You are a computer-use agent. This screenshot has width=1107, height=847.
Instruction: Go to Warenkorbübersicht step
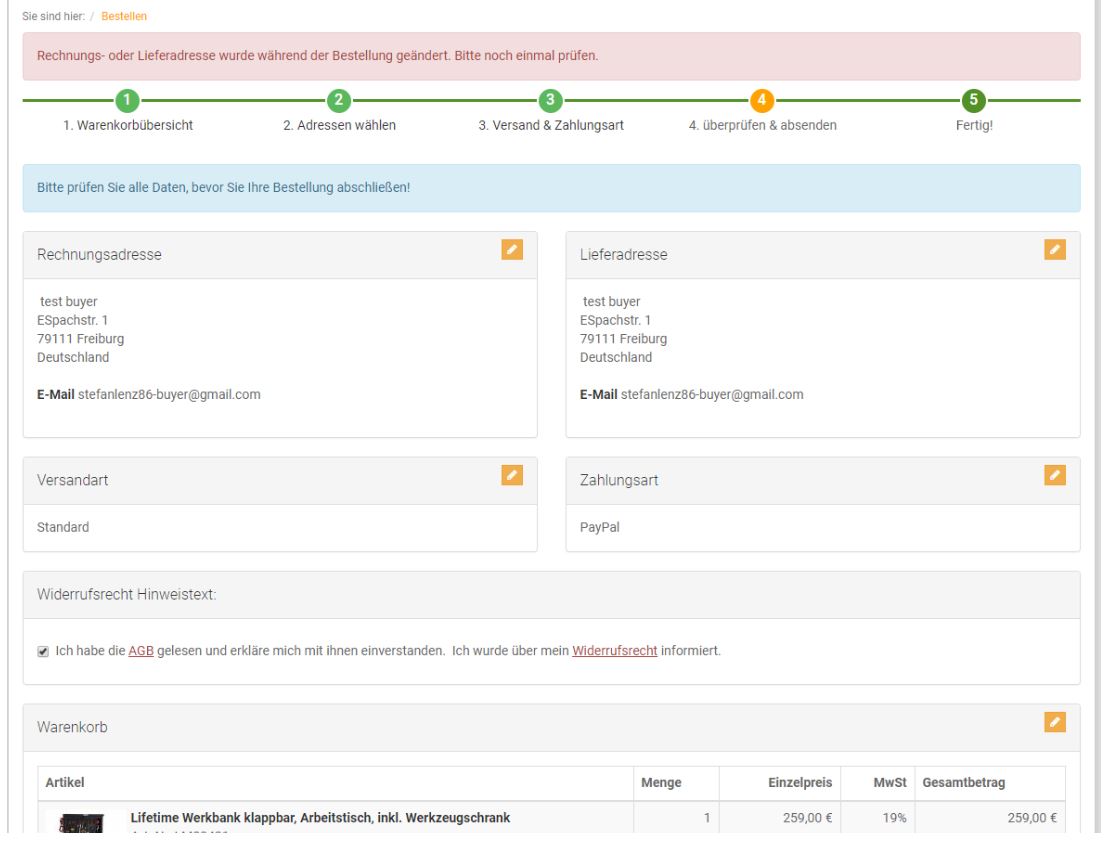pos(129,125)
